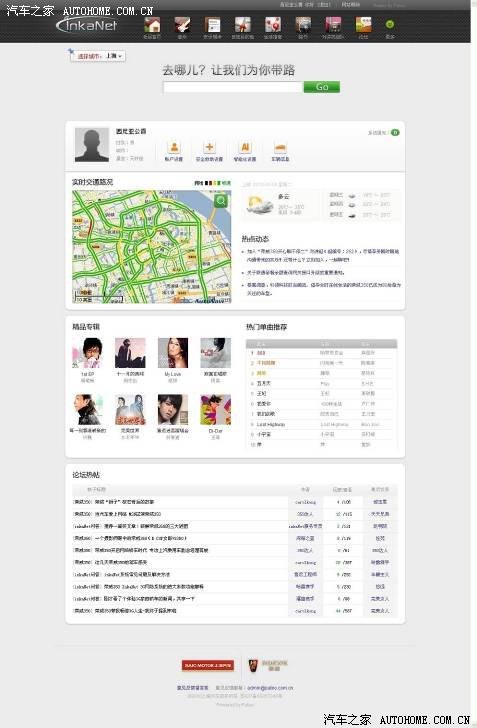Click the green system message count badge

pos(395,132)
